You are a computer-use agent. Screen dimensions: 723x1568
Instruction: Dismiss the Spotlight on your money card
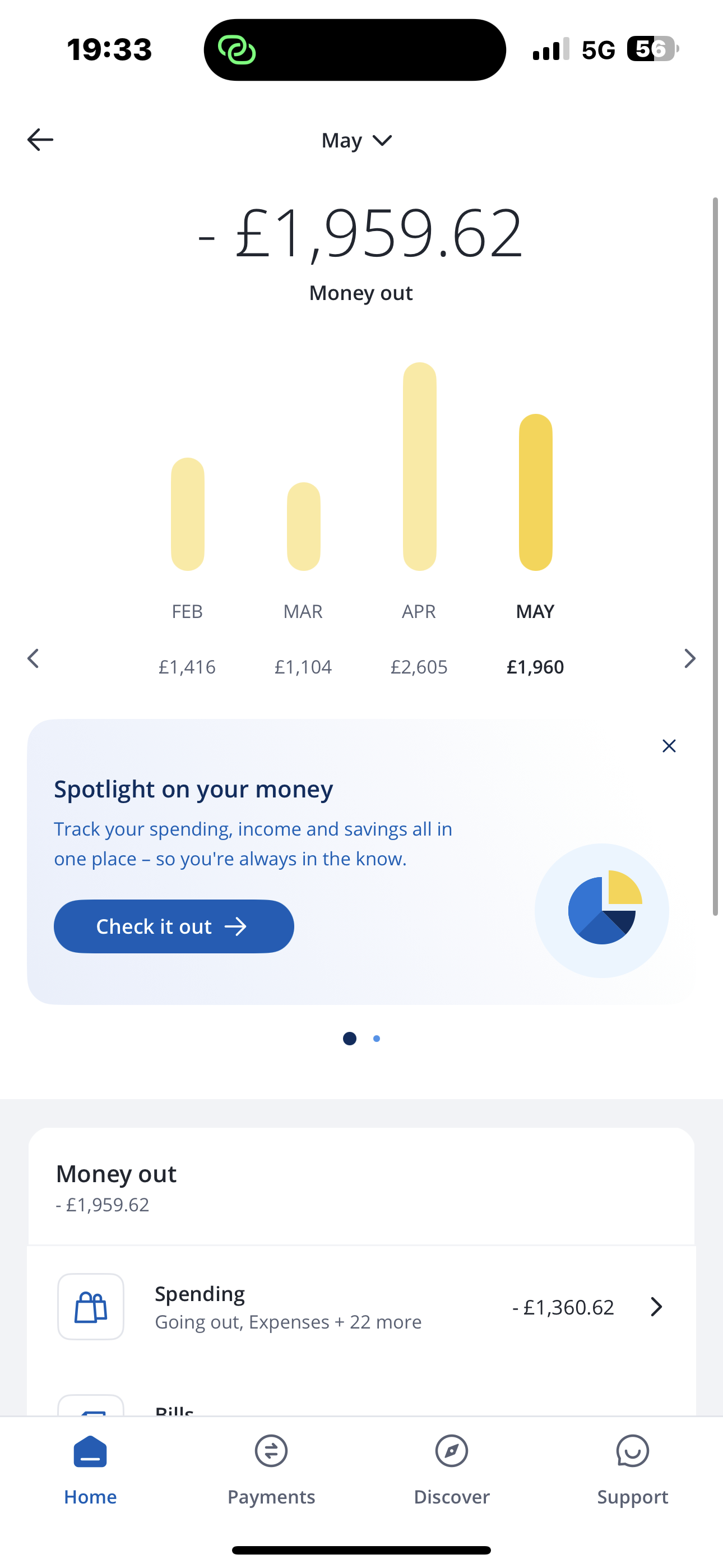(x=669, y=746)
